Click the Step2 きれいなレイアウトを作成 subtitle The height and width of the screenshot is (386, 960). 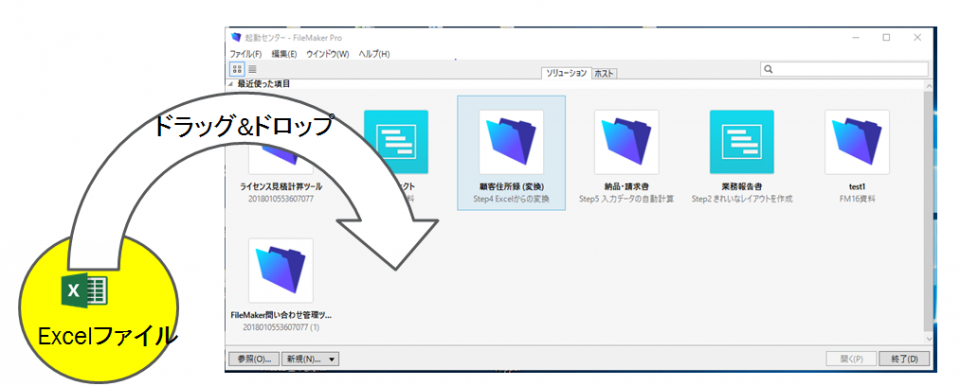pos(741,199)
